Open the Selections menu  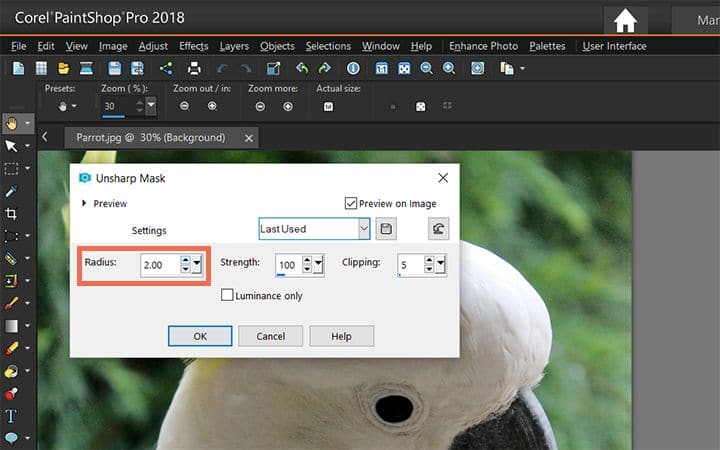point(328,46)
